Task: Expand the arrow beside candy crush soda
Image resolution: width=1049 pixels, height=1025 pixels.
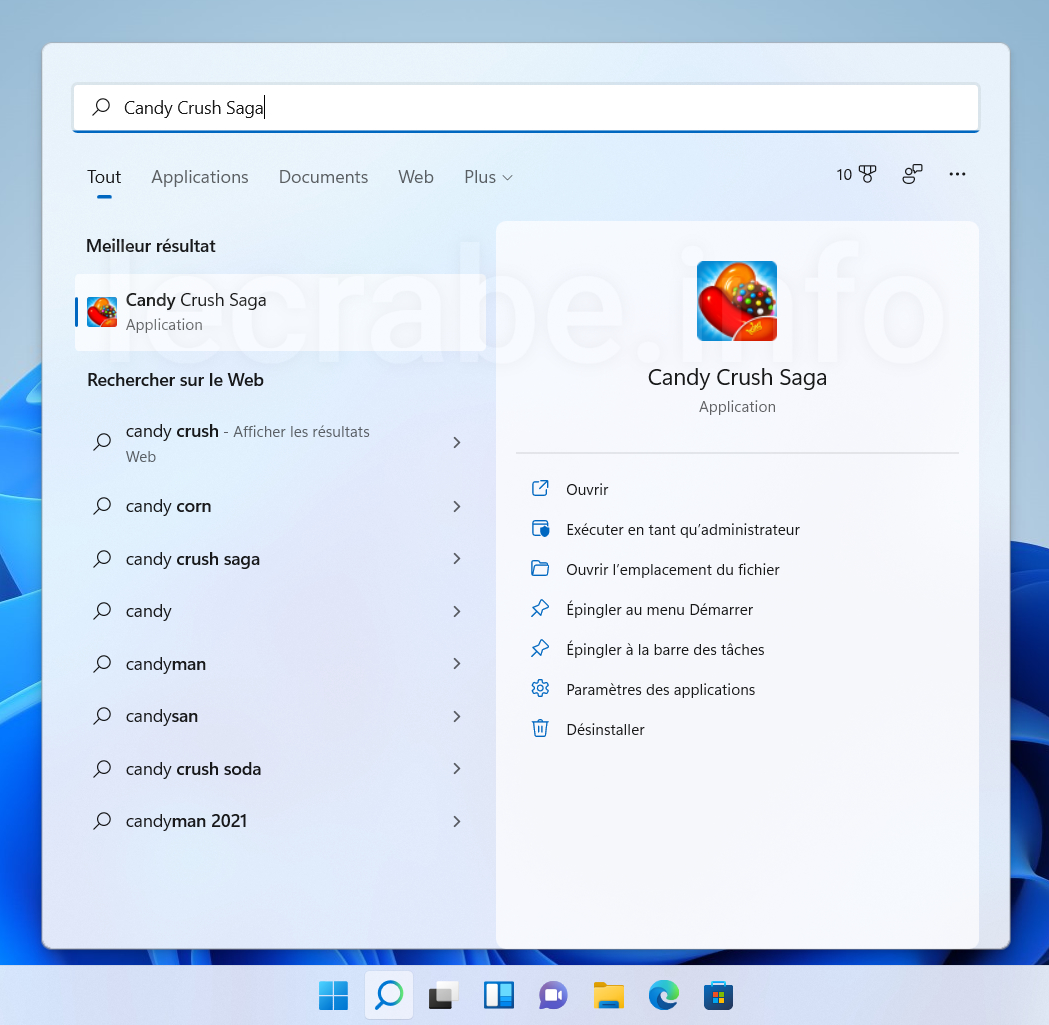Action: [x=457, y=769]
